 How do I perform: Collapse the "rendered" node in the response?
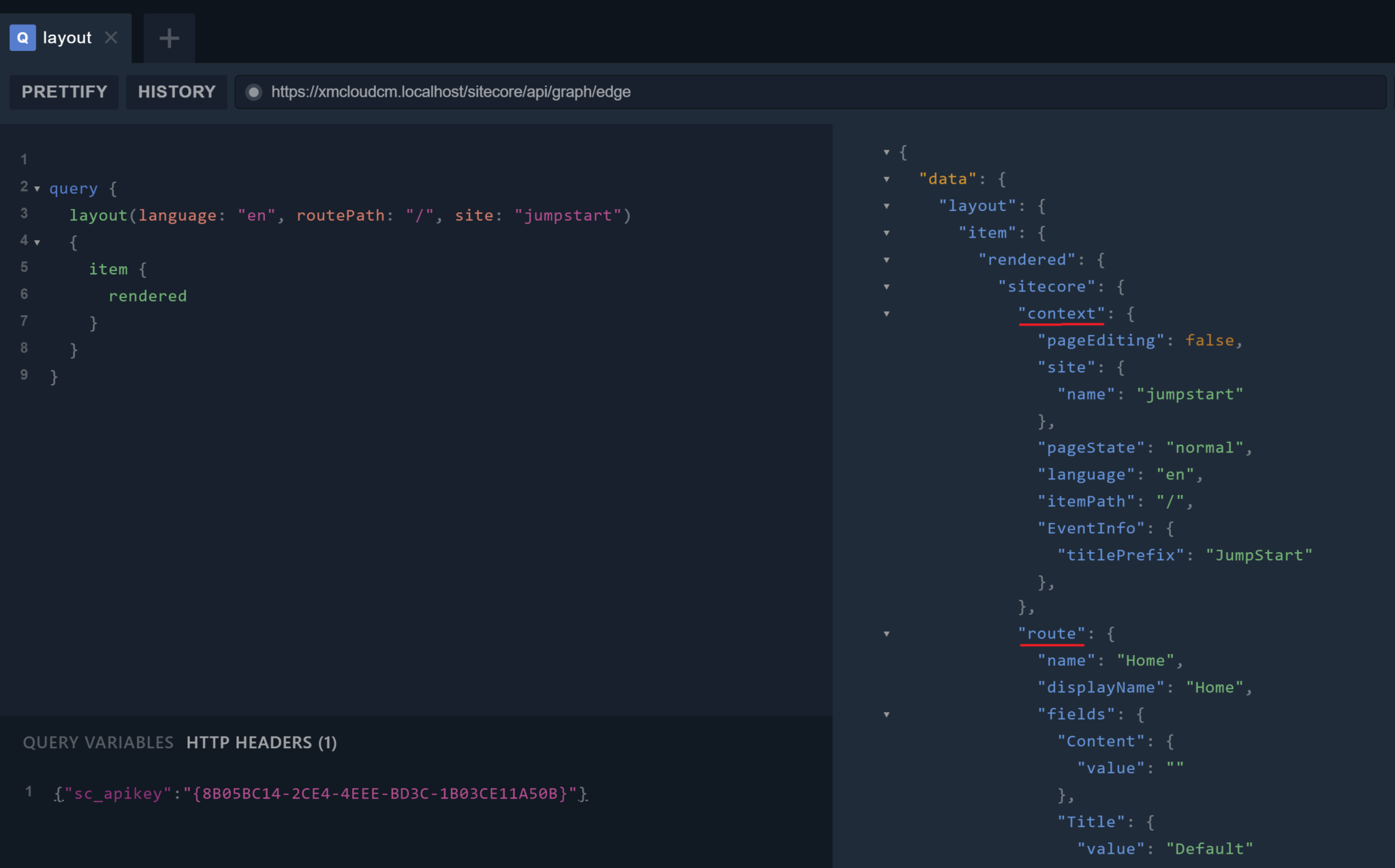[888, 259]
